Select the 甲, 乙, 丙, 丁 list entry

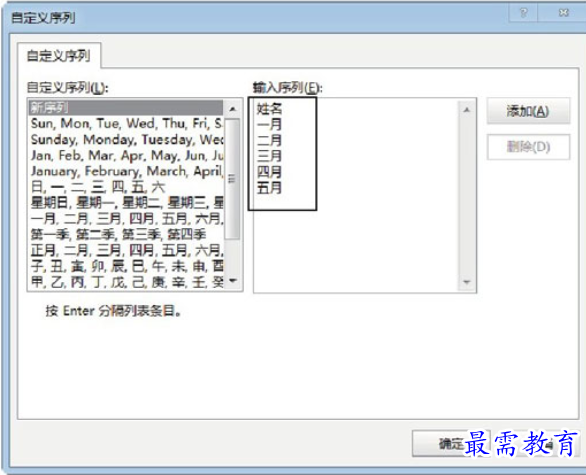pyautogui.click(x=126, y=282)
